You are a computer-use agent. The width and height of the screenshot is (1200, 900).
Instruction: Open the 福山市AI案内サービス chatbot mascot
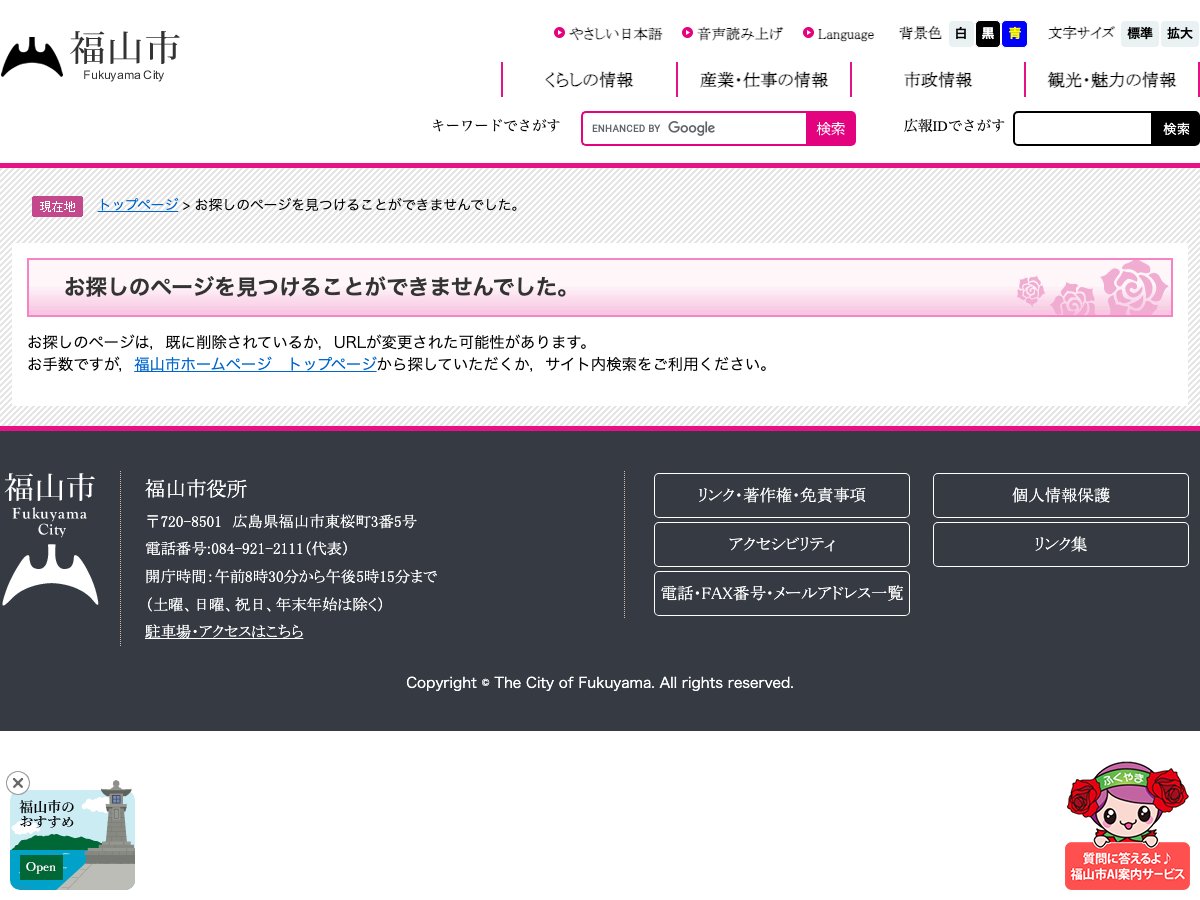pyautogui.click(x=1127, y=826)
